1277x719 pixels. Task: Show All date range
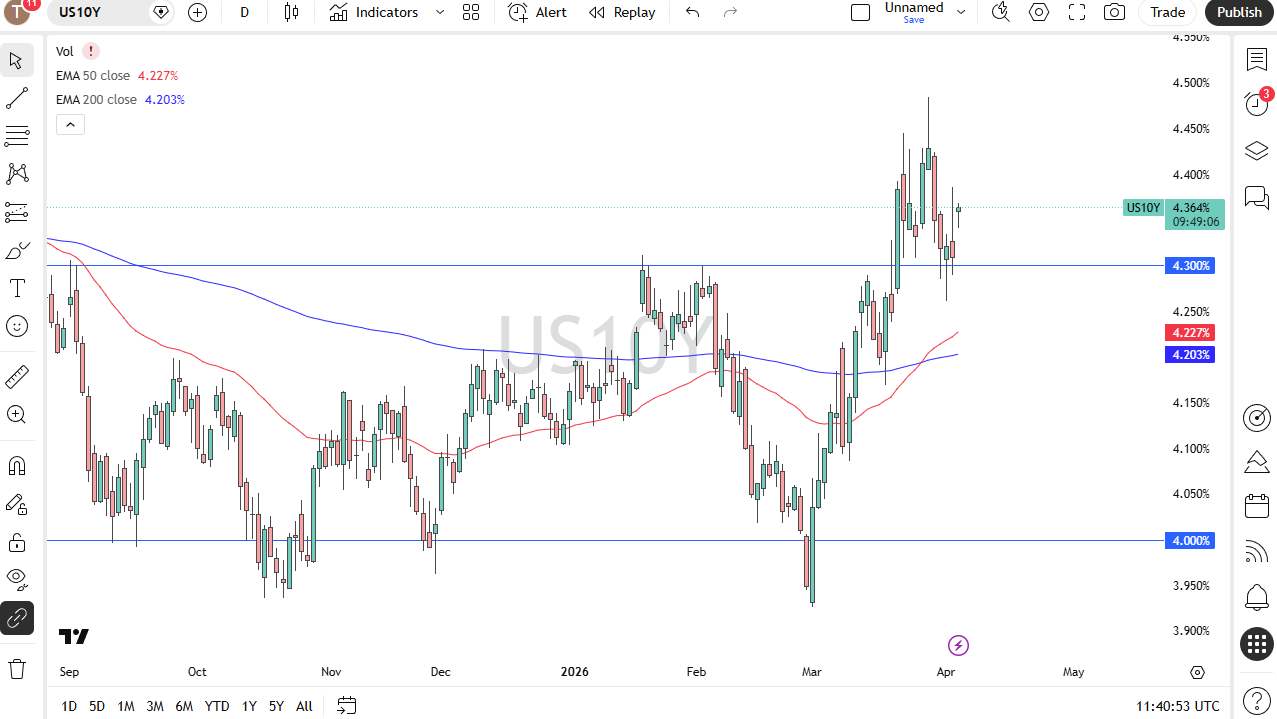(x=304, y=706)
